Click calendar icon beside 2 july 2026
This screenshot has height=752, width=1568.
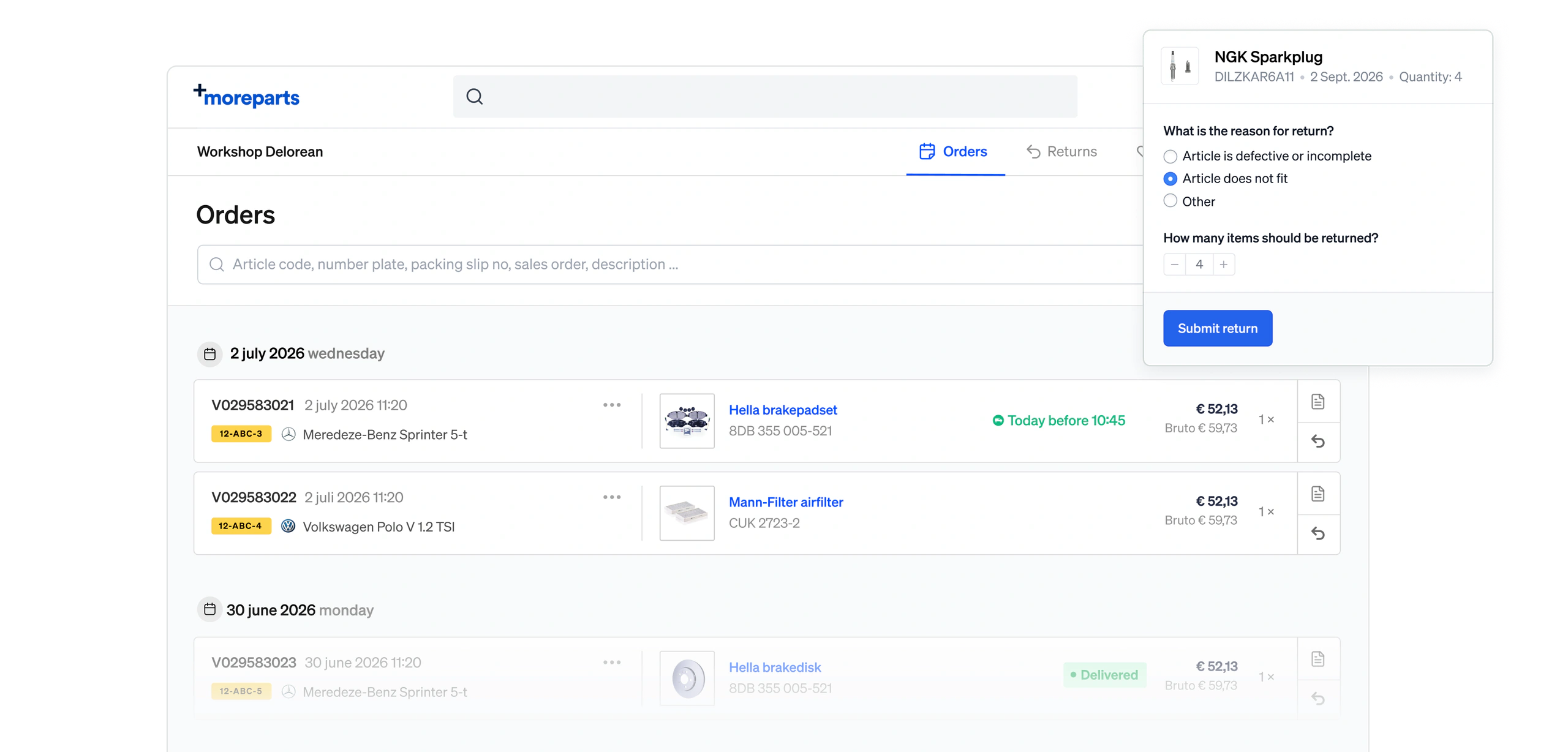pos(209,354)
